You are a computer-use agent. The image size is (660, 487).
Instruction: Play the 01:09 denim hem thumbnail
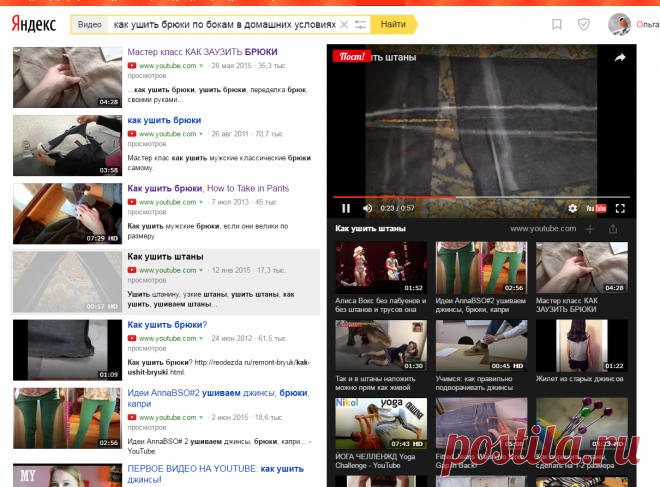coord(67,350)
